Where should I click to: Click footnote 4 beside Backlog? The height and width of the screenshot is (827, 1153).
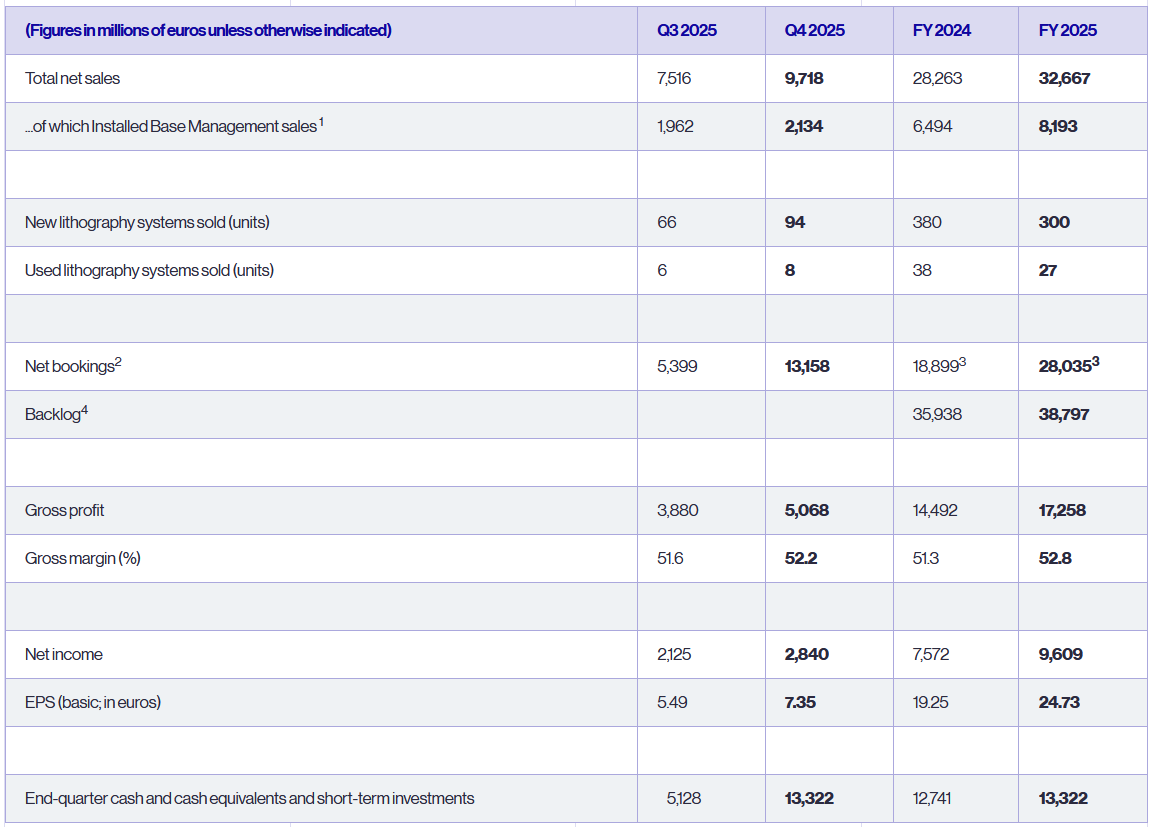(83, 410)
